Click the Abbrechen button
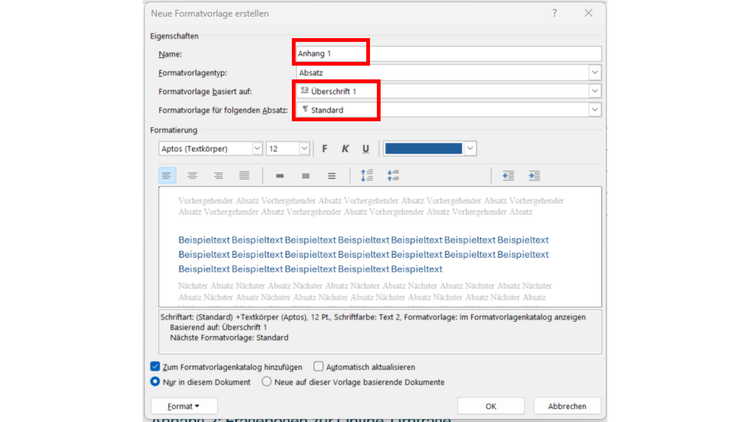The image size is (750, 422). [x=567, y=406]
